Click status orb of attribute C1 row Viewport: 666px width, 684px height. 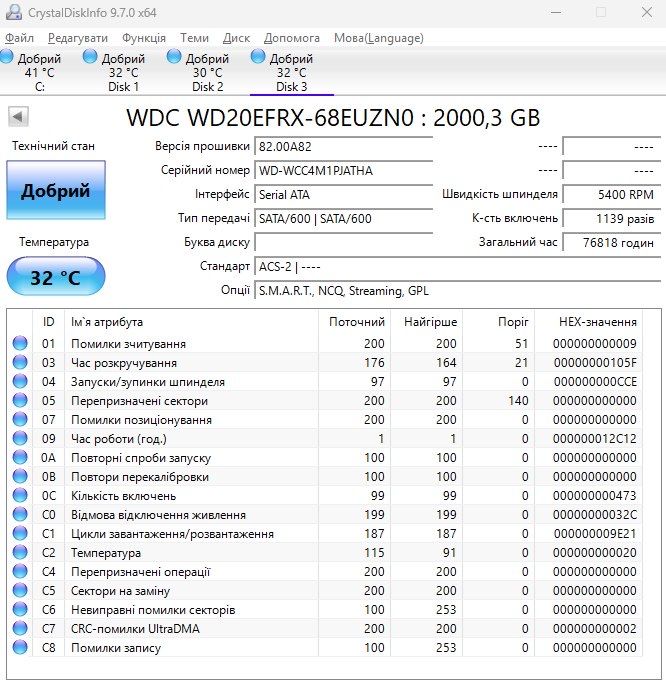(x=20, y=533)
